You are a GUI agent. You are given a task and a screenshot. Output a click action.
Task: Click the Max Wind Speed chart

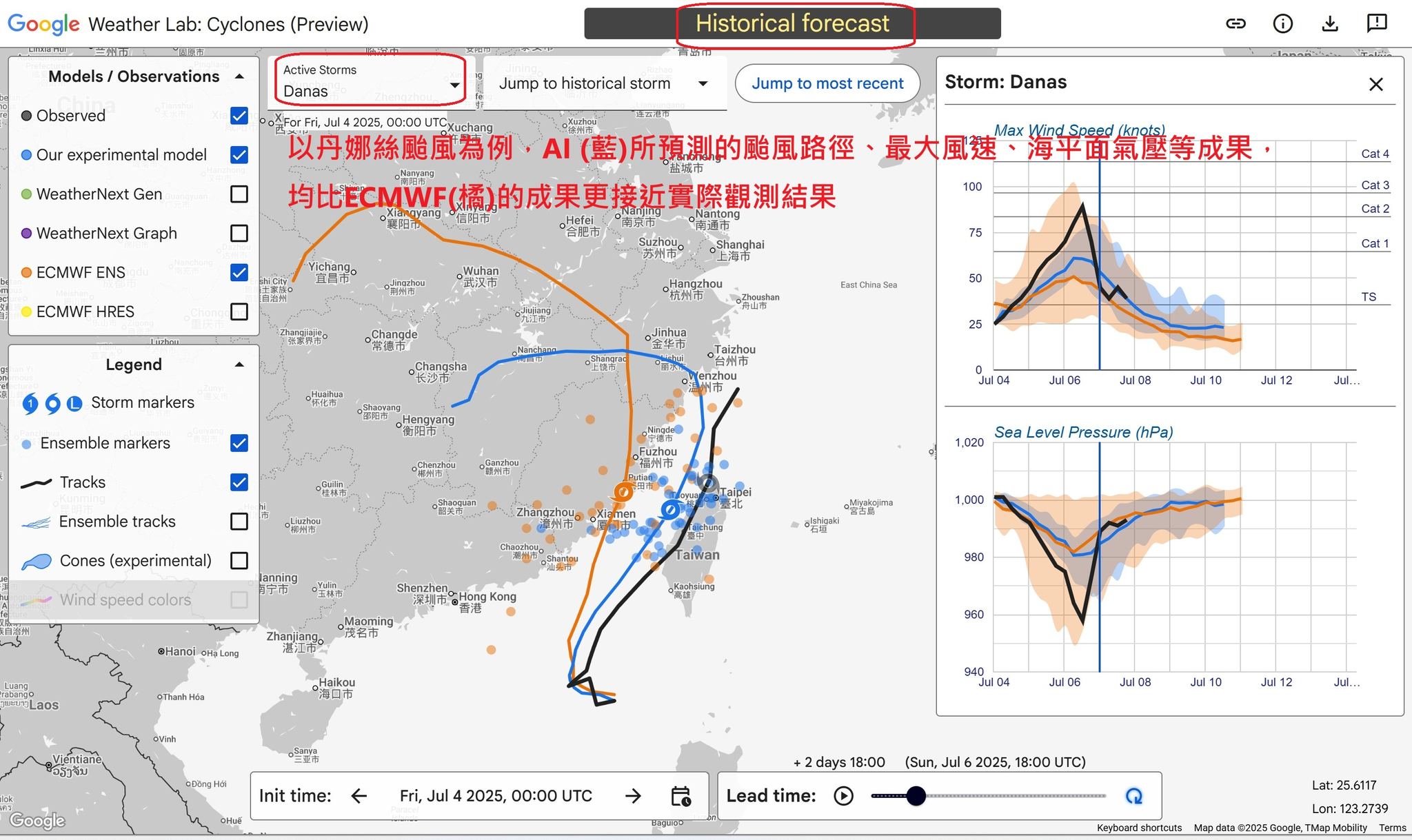pos(1175,255)
